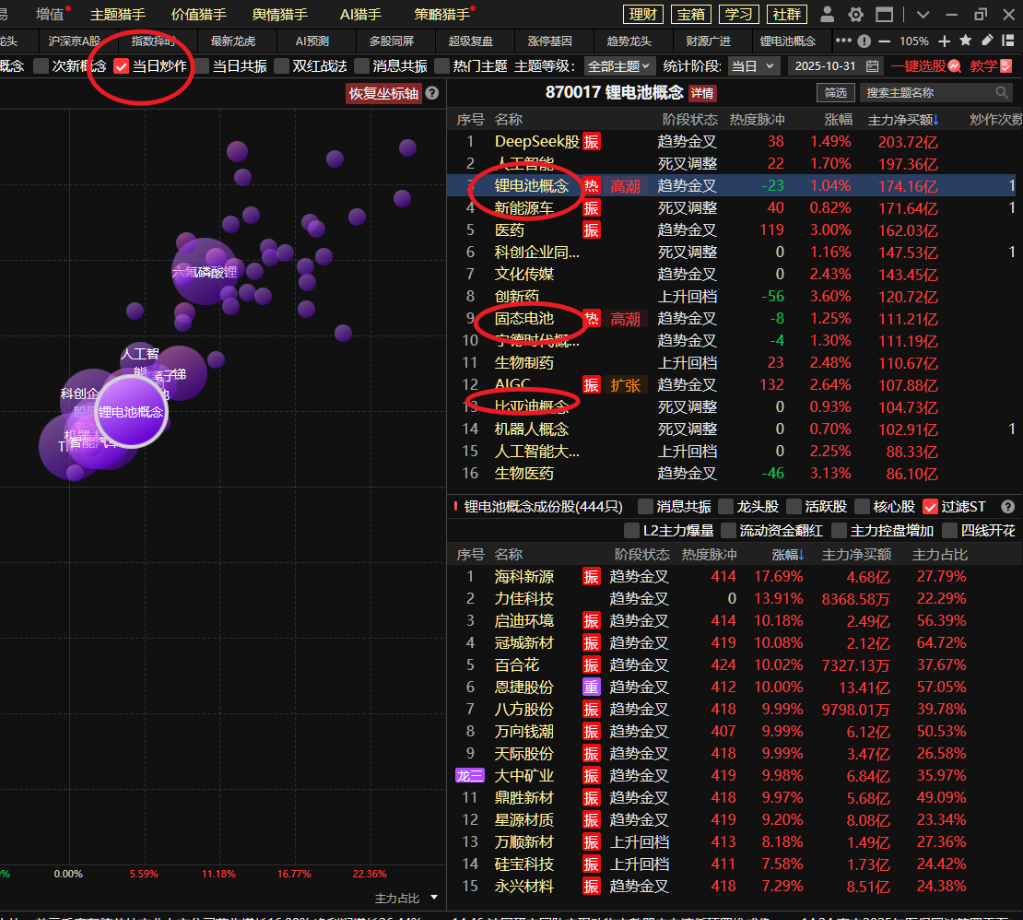Click the user account icon

[827, 15]
